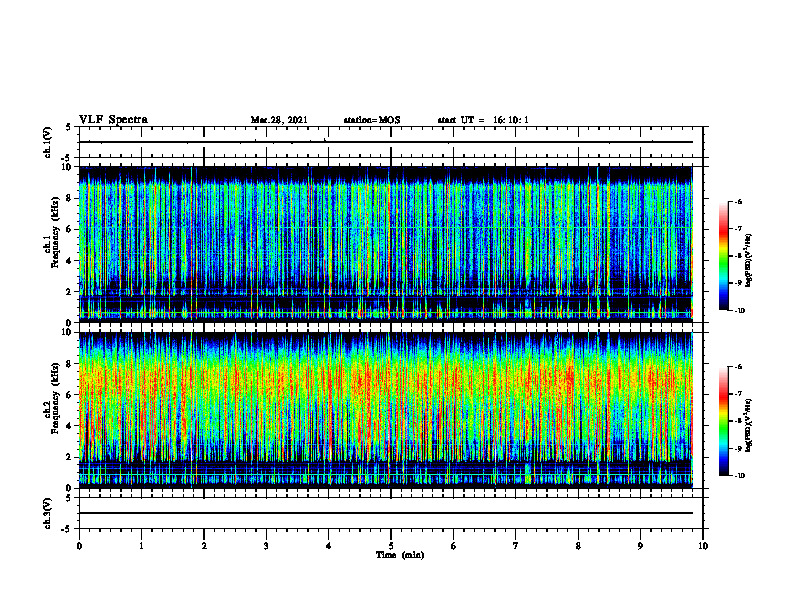Screen dimensions: 792x612
Task: Click time tick label '2' on x-axis
Action: point(204,546)
